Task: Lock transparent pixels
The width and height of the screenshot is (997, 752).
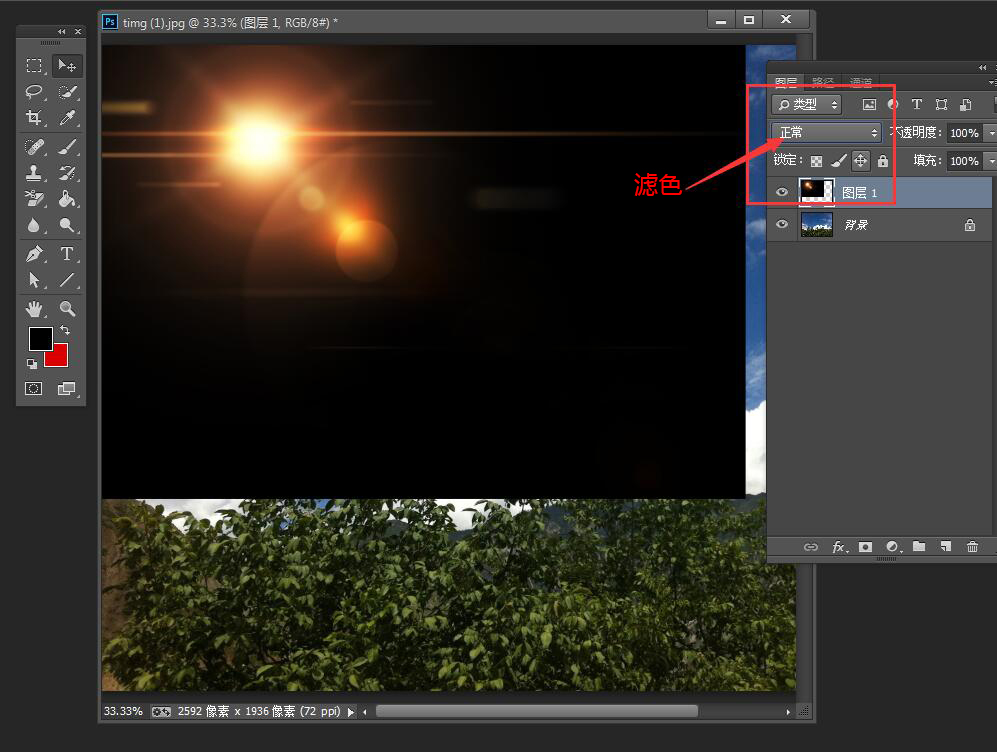Action: point(816,161)
